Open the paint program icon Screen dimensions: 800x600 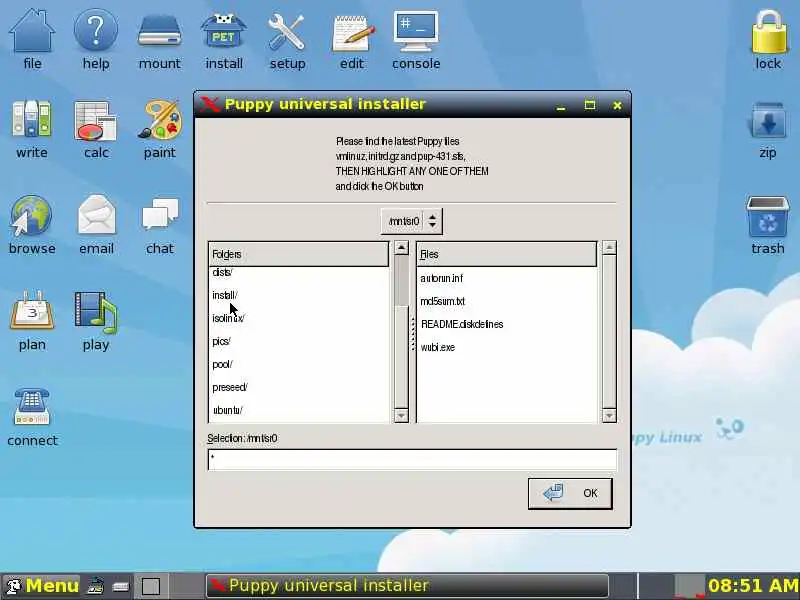(x=159, y=129)
